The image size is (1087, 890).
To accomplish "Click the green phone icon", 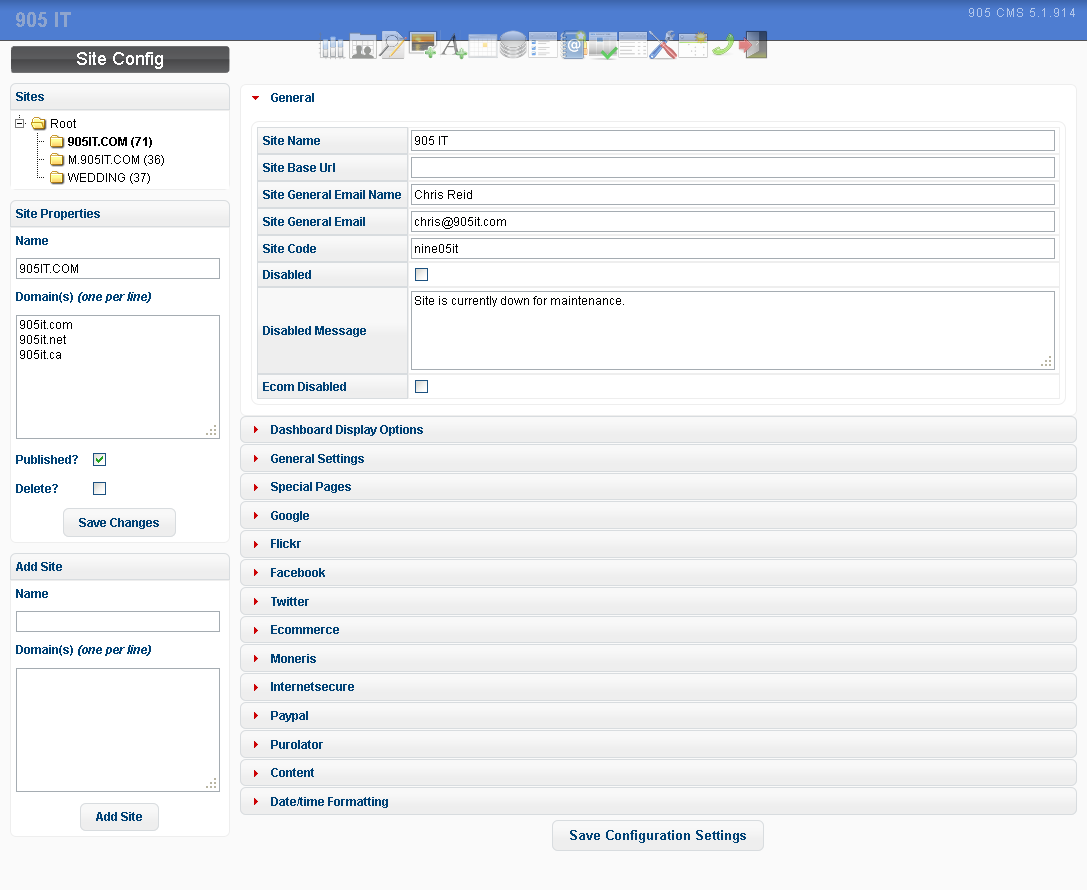I will [723, 45].
